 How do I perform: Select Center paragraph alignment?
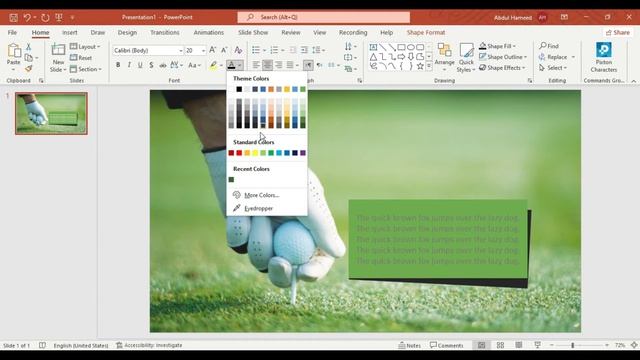tap(267, 65)
